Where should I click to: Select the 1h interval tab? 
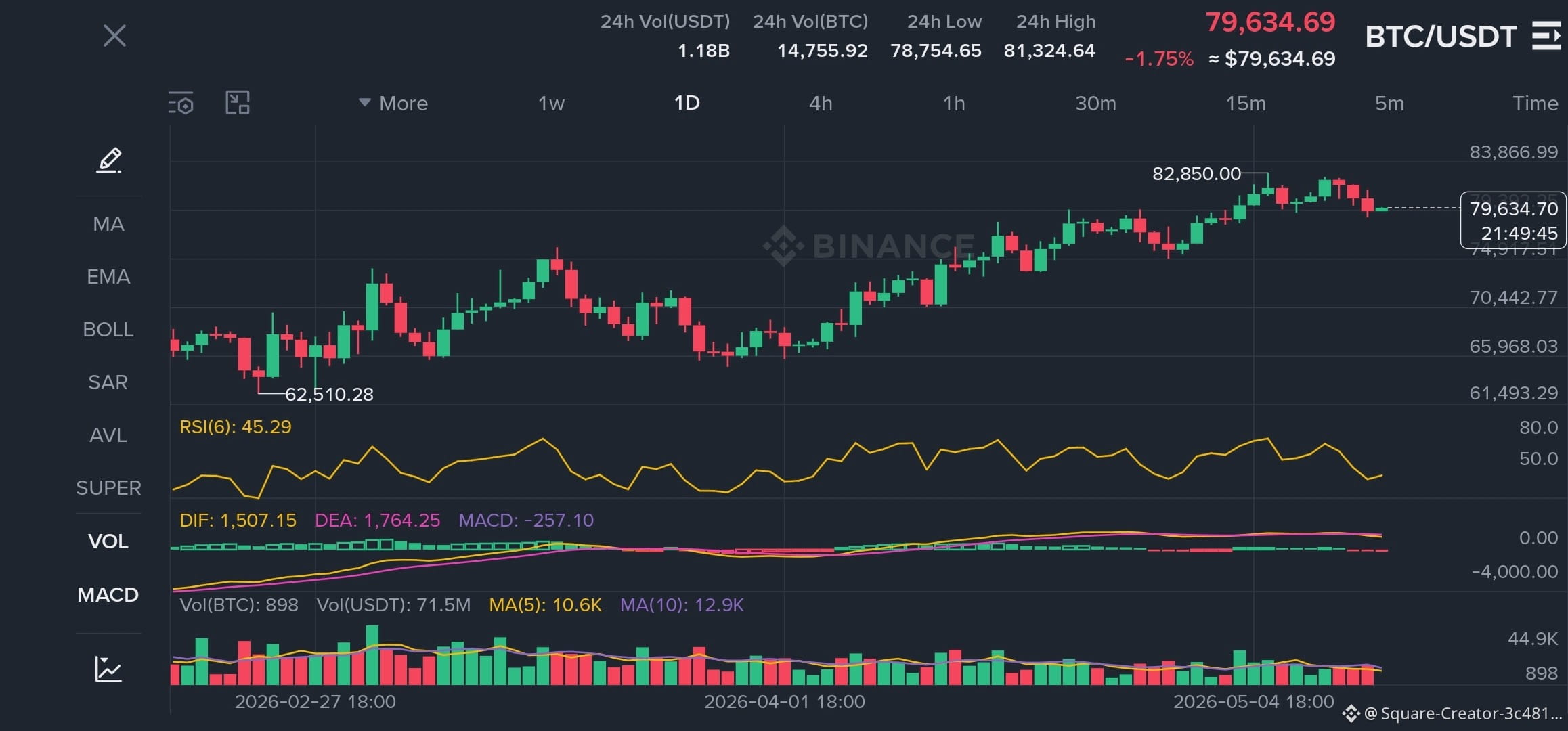(x=954, y=104)
